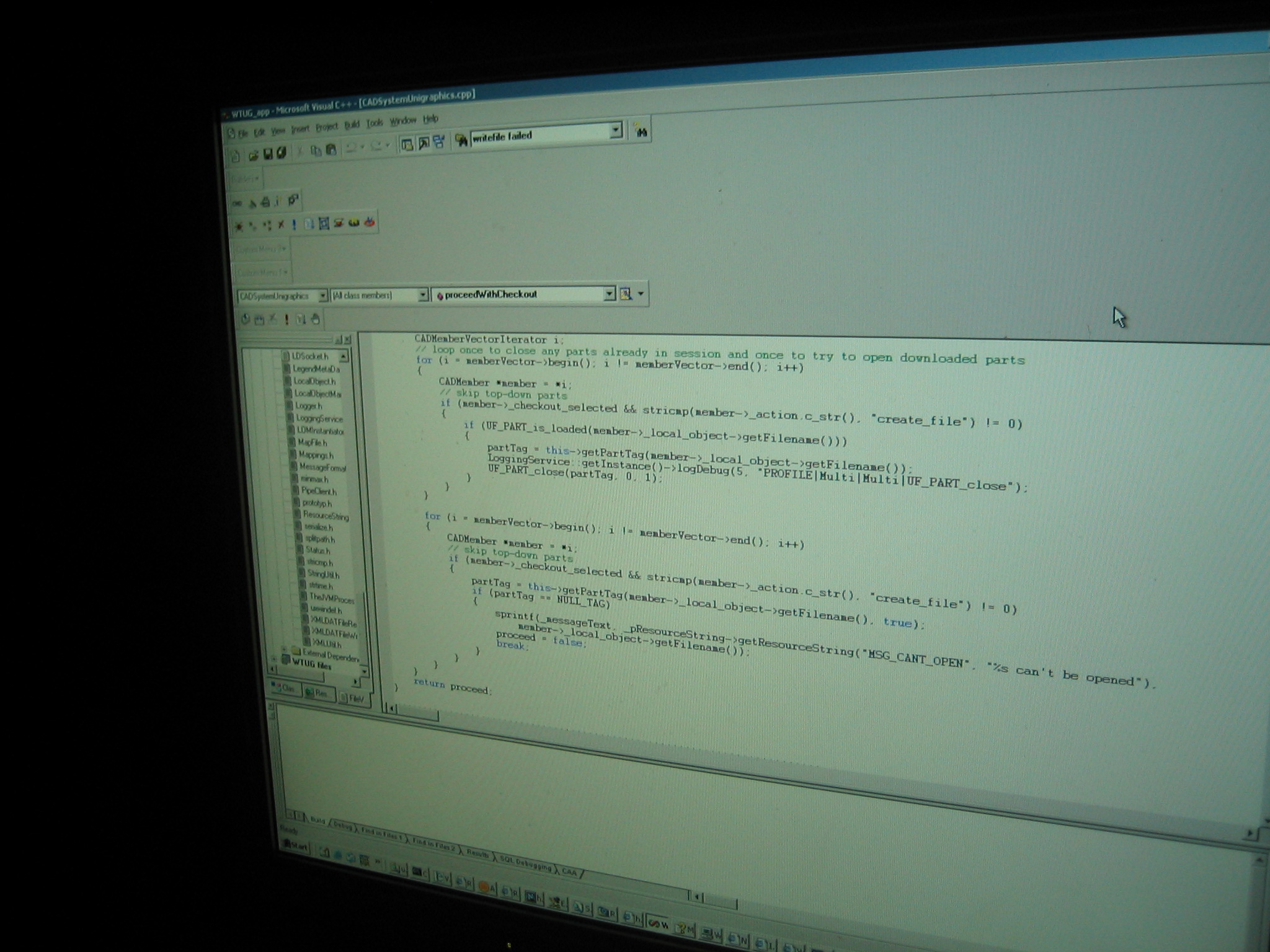
Task: Click the Windows Start button
Action: (296, 846)
